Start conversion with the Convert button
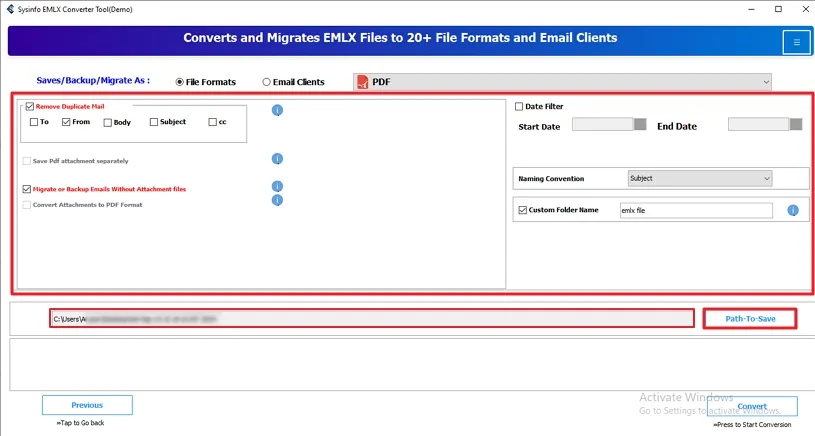Image resolution: width=815 pixels, height=436 pixels. coord(752,406)
